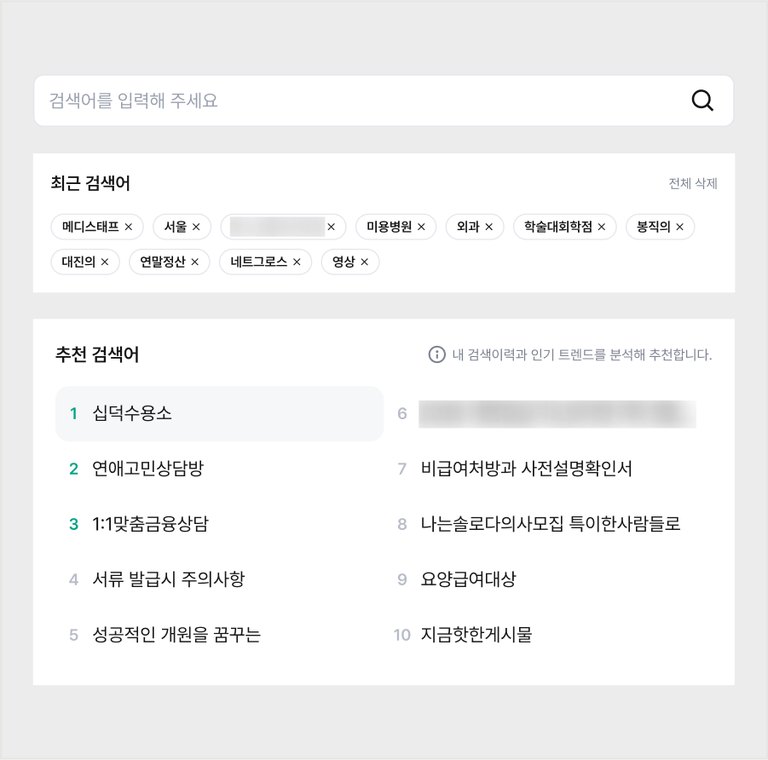The height and width of the screenshot is (760, 768).
Task: Remove the 연말정산 recent search chip
Action: [195, 262]
